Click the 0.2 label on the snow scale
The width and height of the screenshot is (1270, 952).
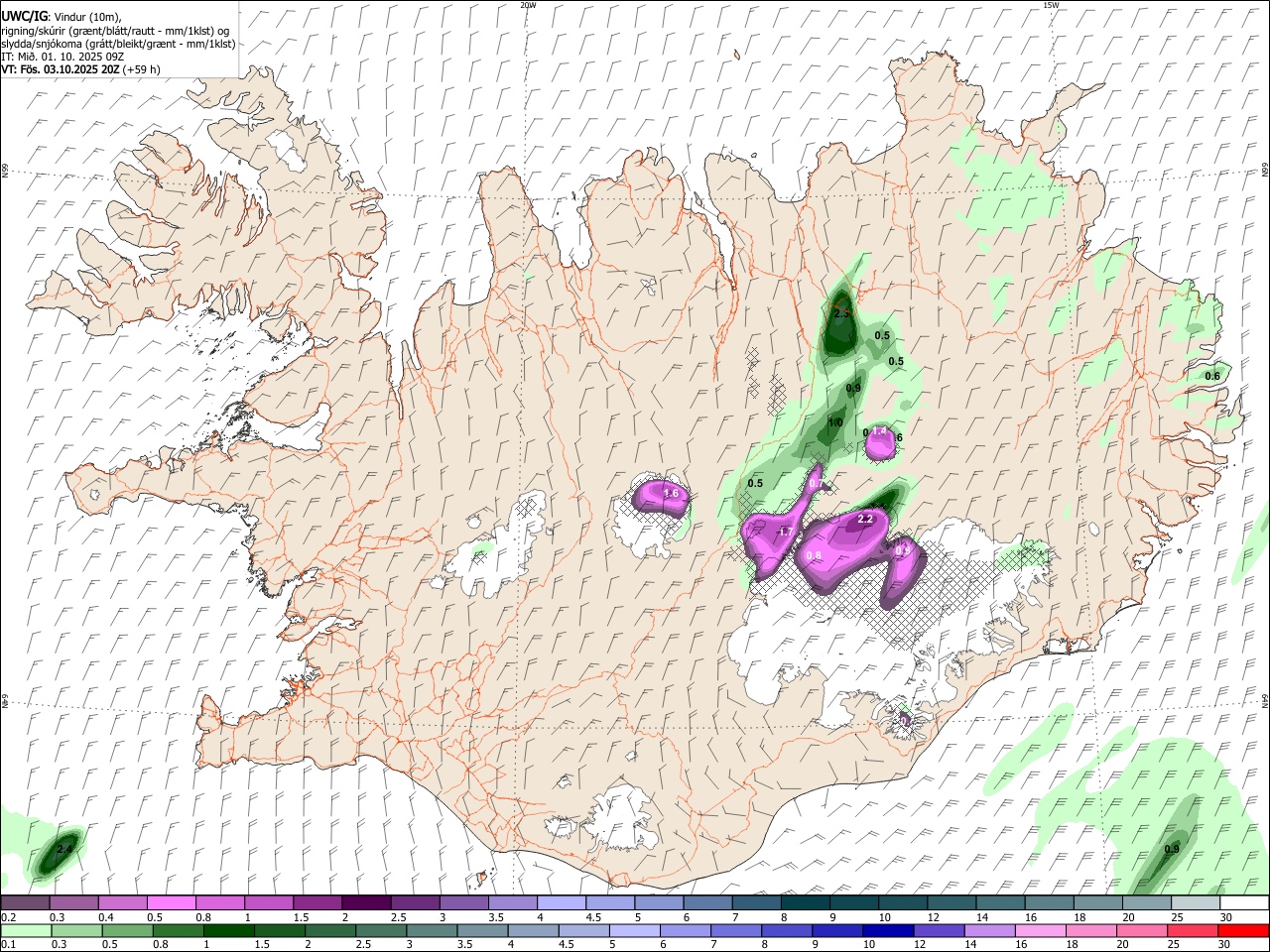click(x=8, y=917)
